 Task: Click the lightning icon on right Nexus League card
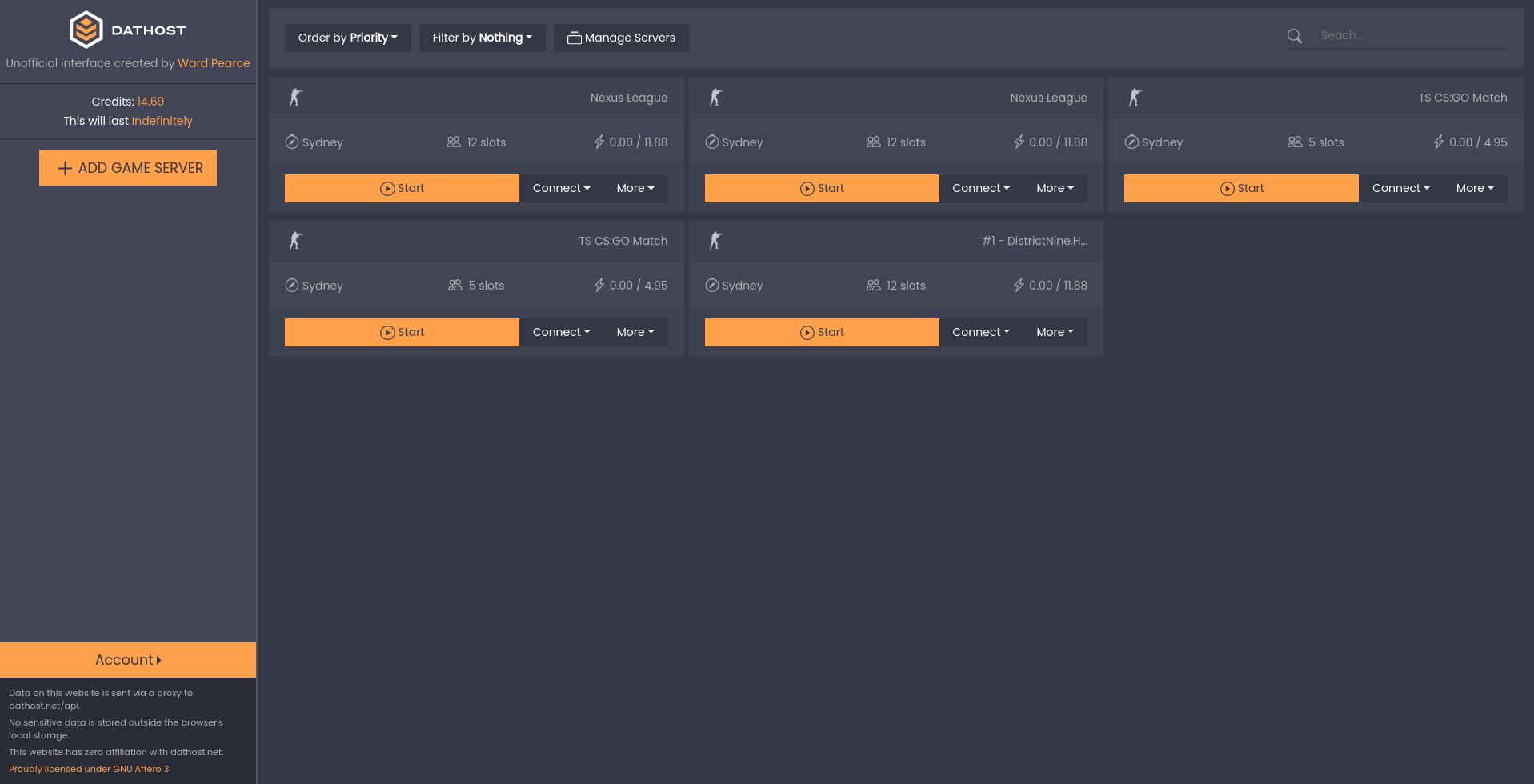tap(1019, 142)
